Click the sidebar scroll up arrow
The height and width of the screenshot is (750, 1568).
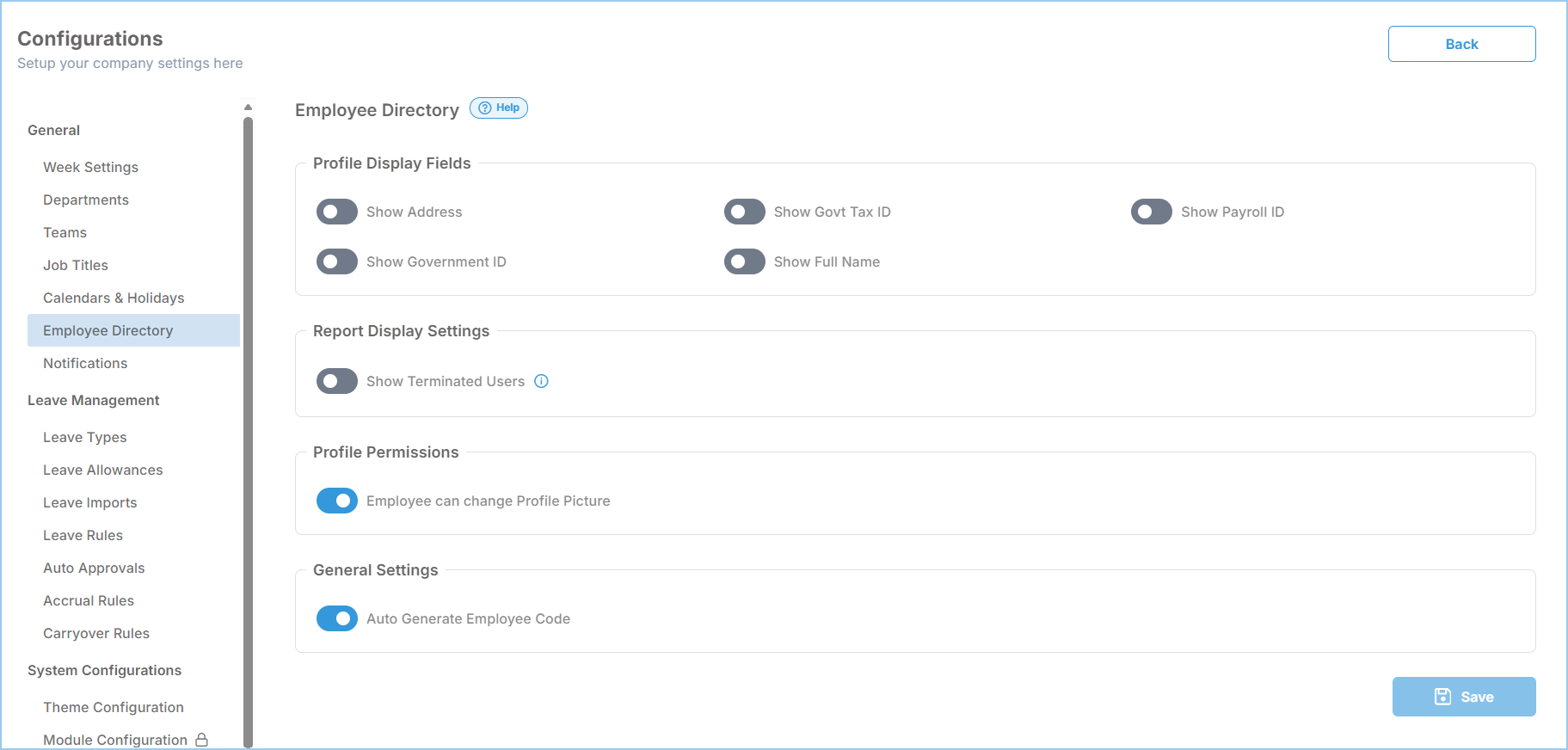coord(248,108)
